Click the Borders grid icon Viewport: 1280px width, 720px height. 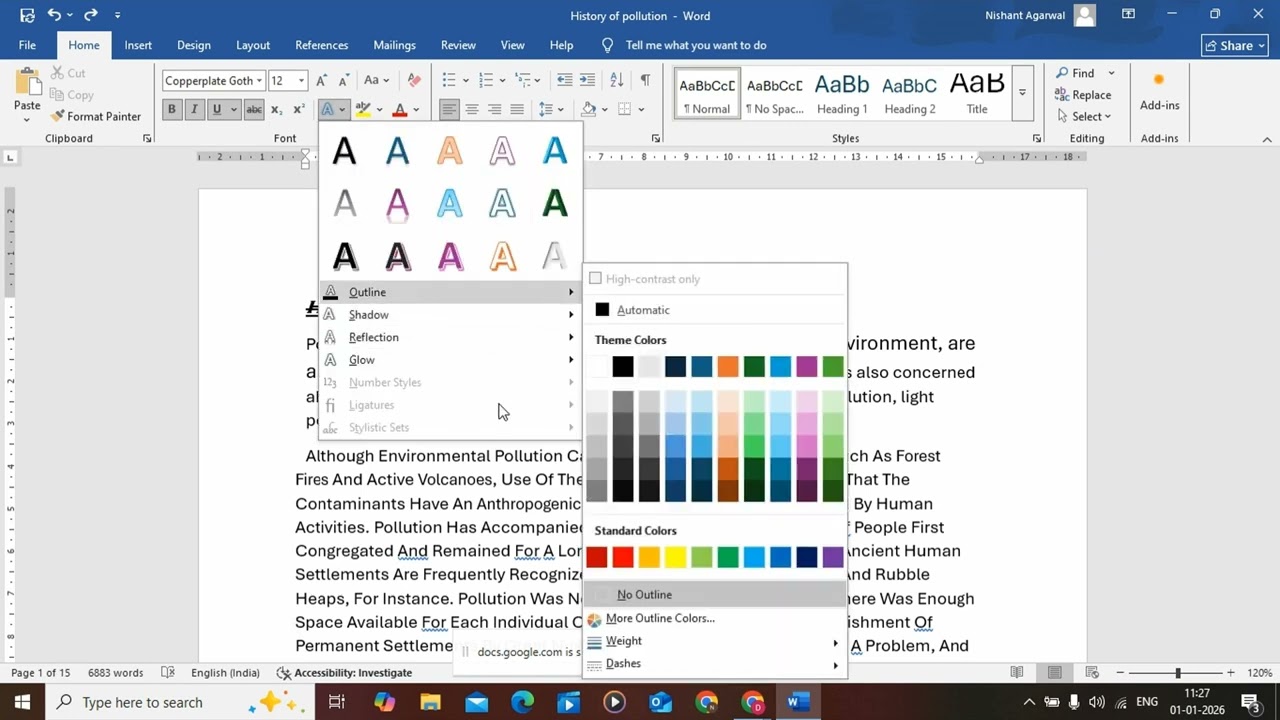coord(625,109)
